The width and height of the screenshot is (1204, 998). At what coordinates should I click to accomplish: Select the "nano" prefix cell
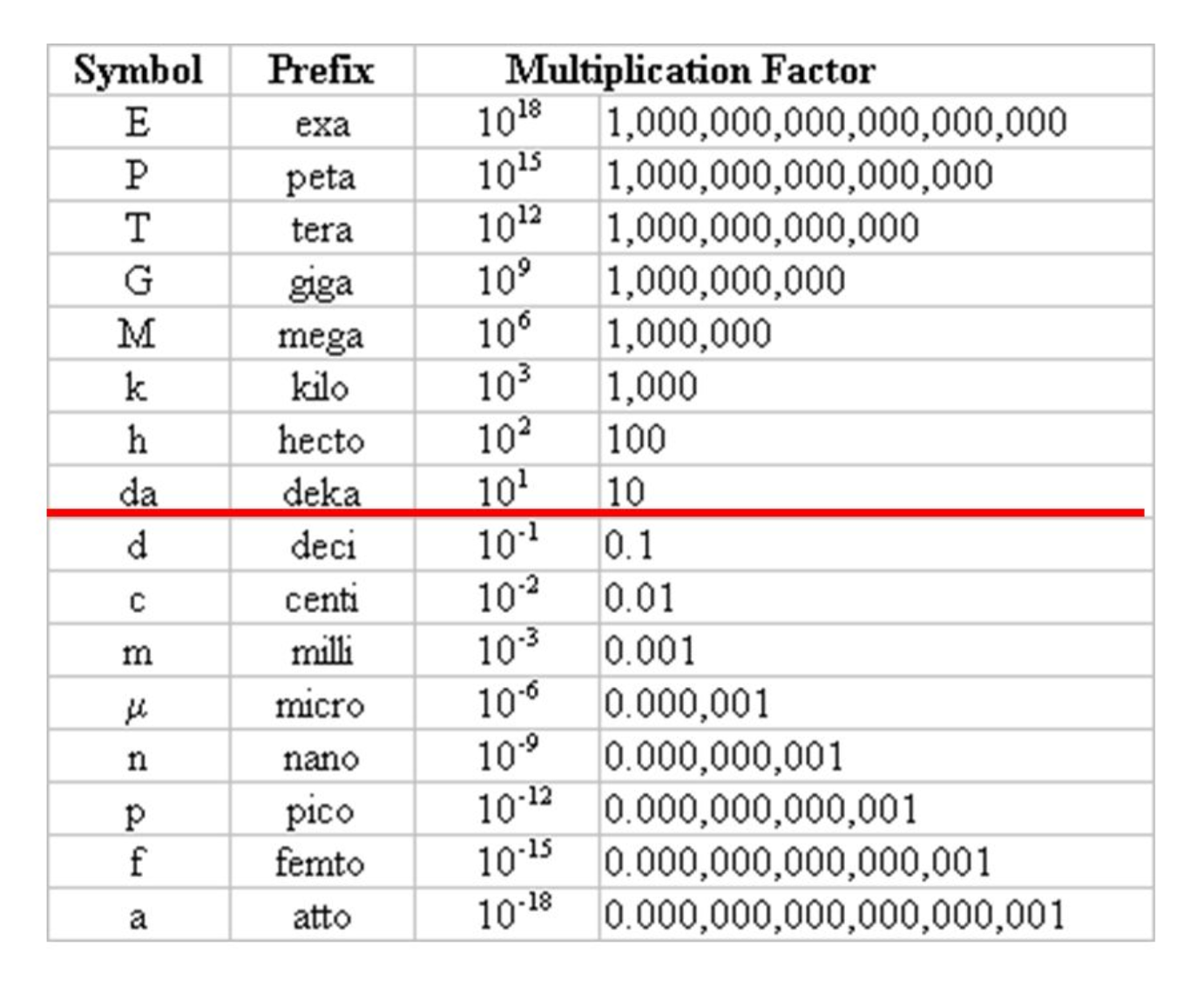click(321, 758)
